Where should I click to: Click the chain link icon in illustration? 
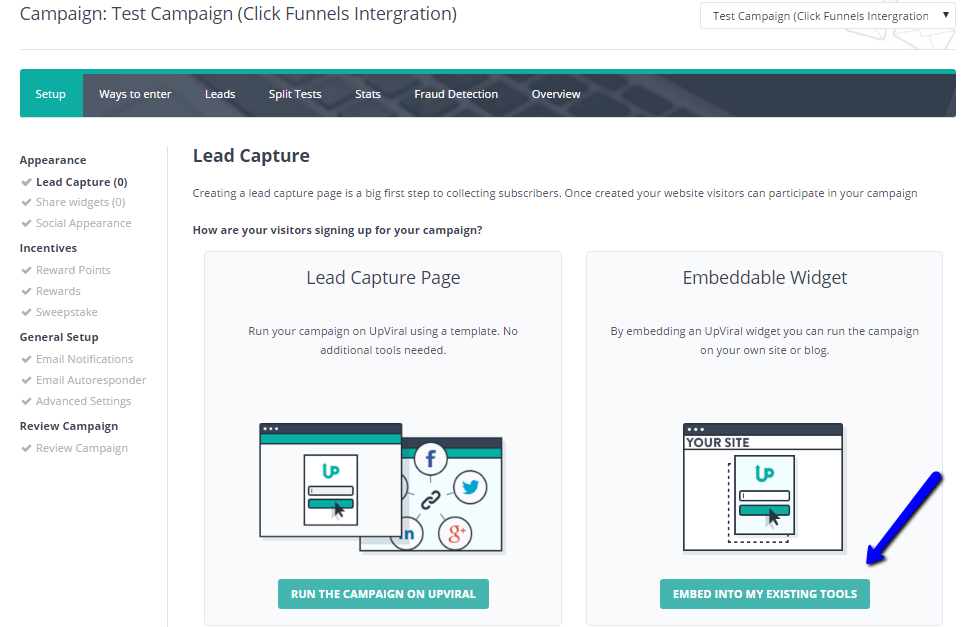pyautogui.click(x=430, y=499)
